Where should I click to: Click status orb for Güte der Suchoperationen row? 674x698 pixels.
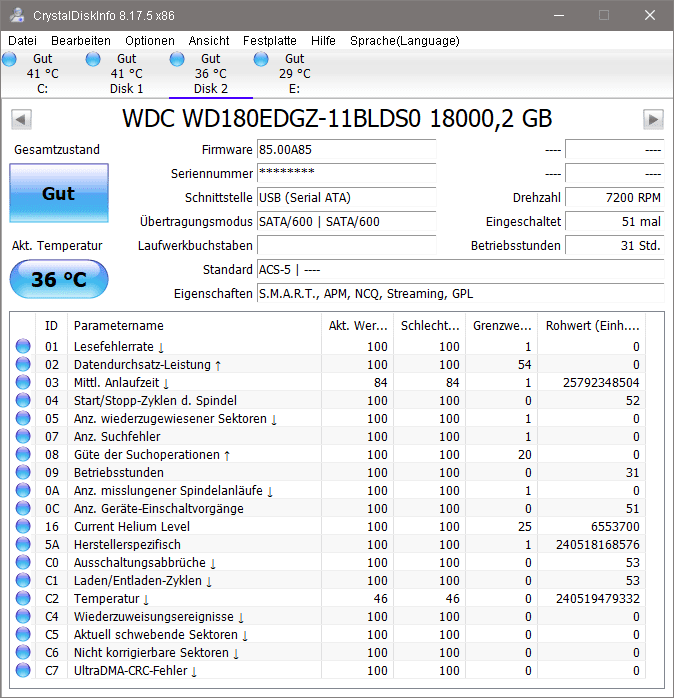click(x=23, y=454)
